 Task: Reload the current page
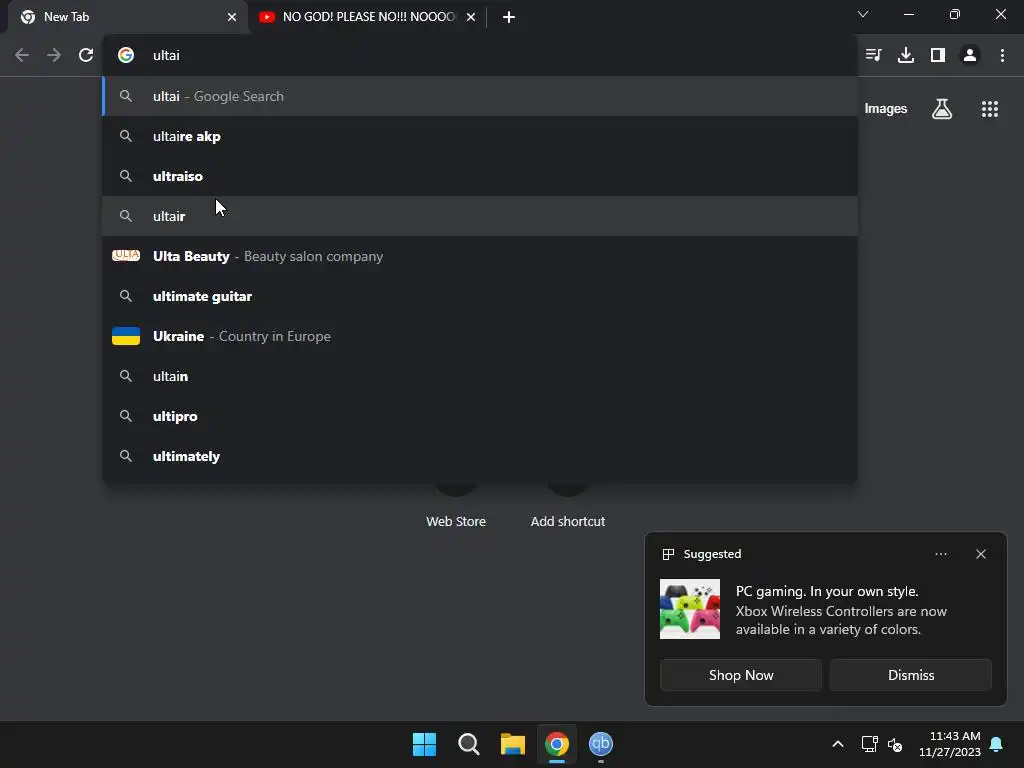click(x=86, y=56)
